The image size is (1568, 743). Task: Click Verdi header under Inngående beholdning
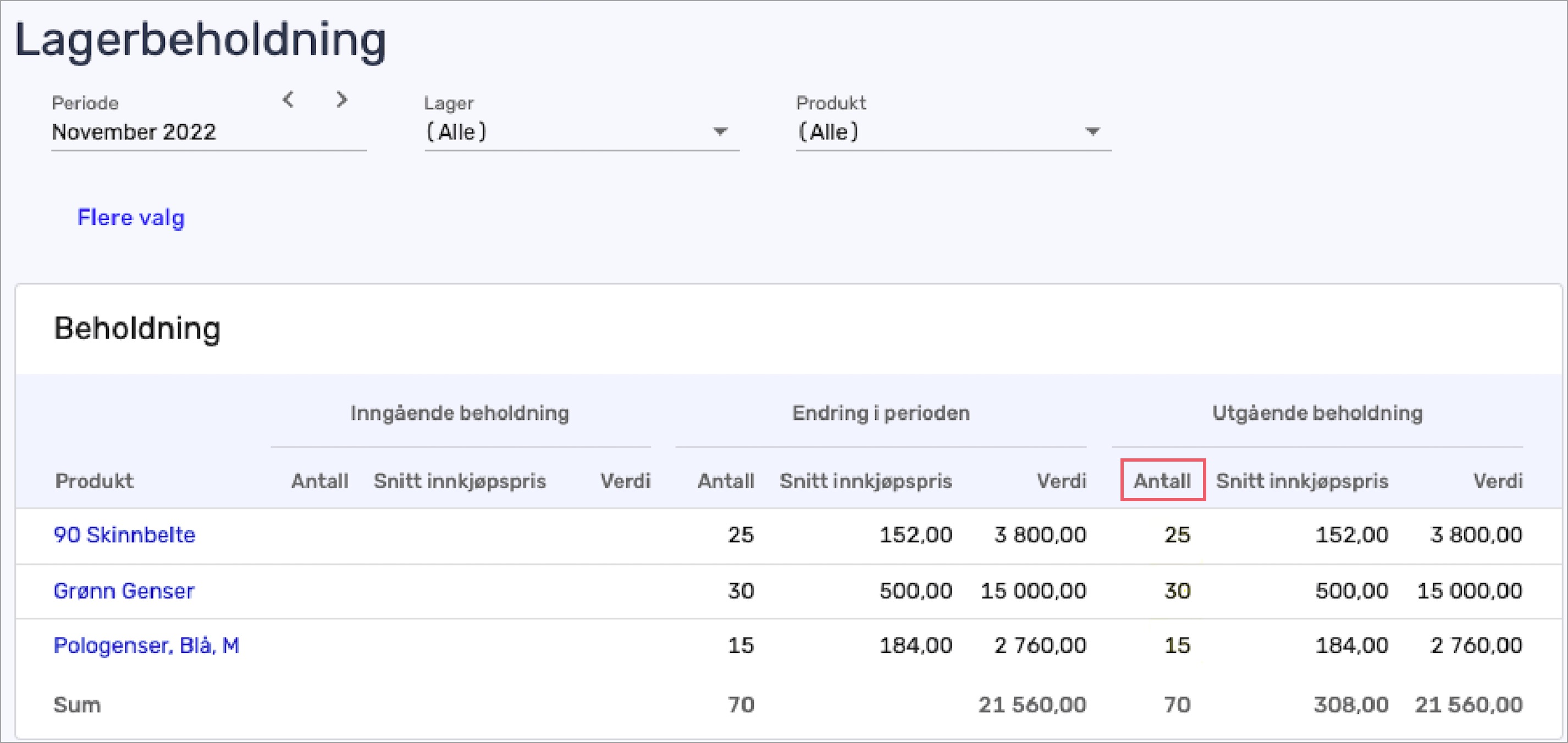[625, 481]
